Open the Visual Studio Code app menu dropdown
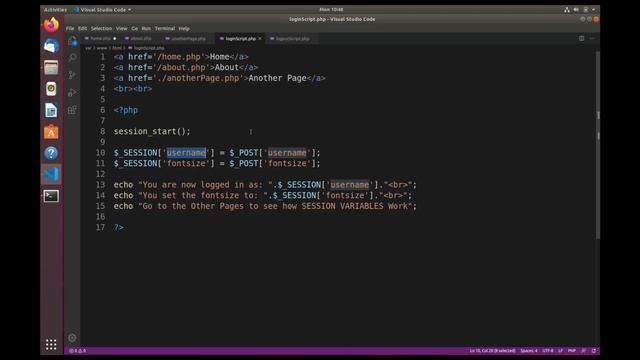Viewport: 640px width, 360px height. 102,10
